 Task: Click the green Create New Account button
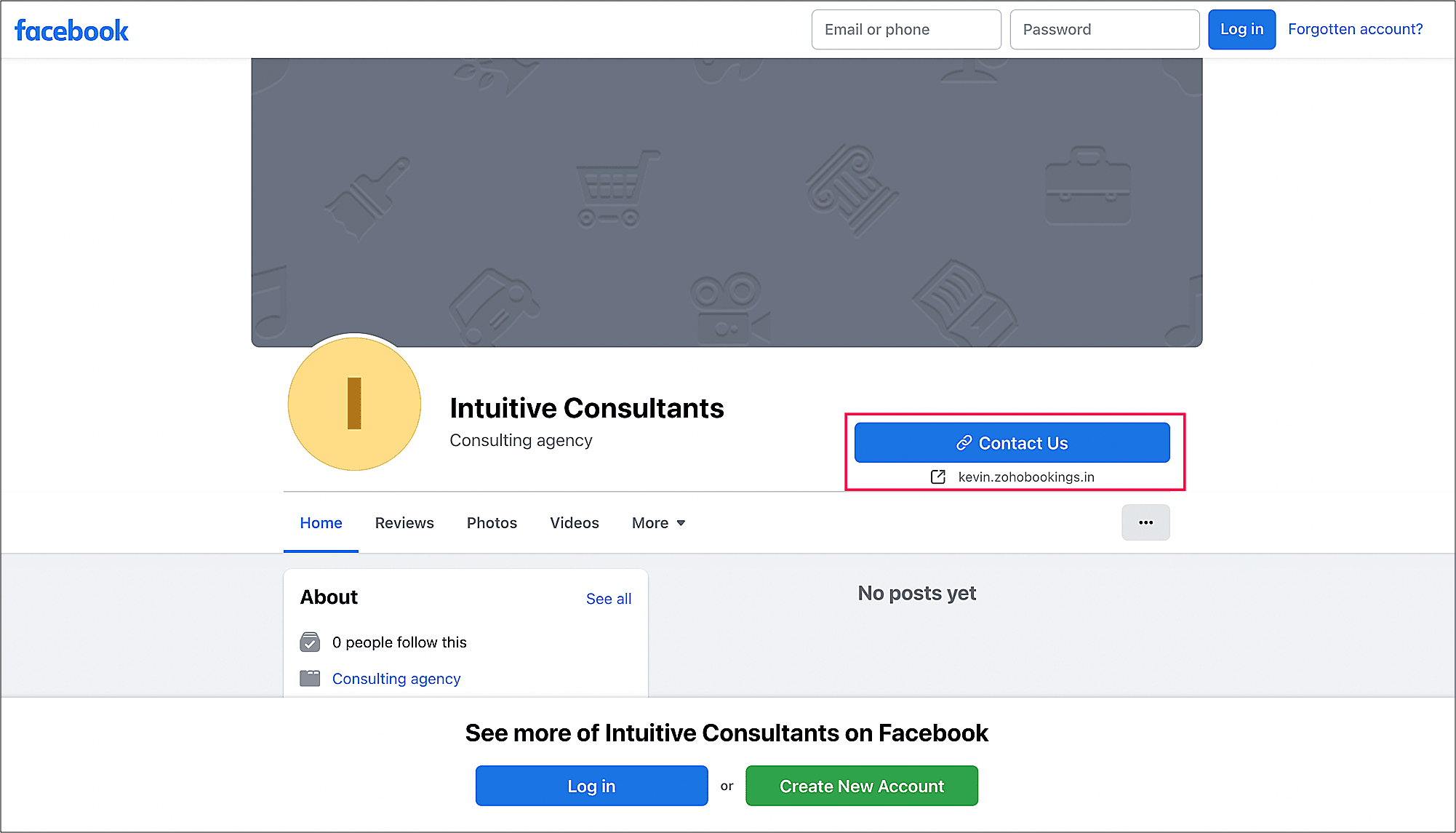(x=862, y=786)
